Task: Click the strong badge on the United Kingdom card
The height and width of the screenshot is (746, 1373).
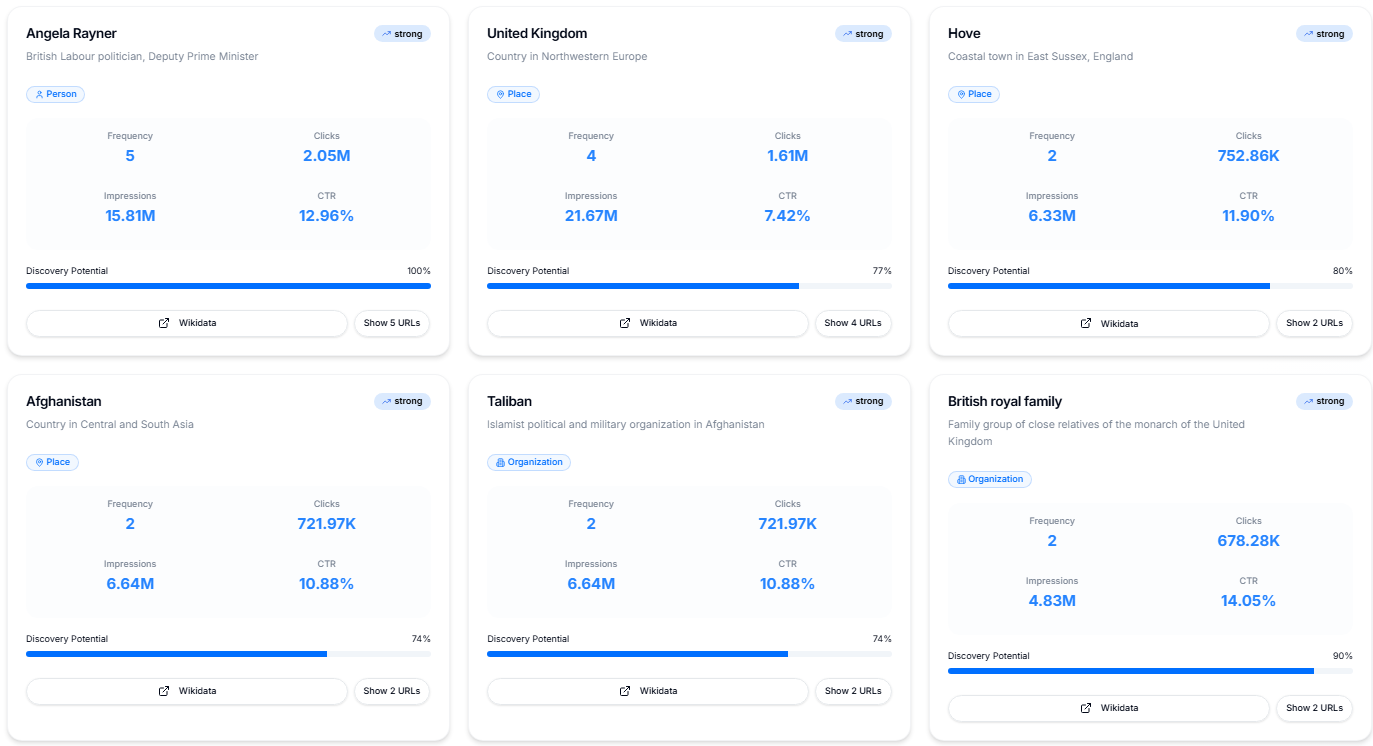Action: [862, 33]
